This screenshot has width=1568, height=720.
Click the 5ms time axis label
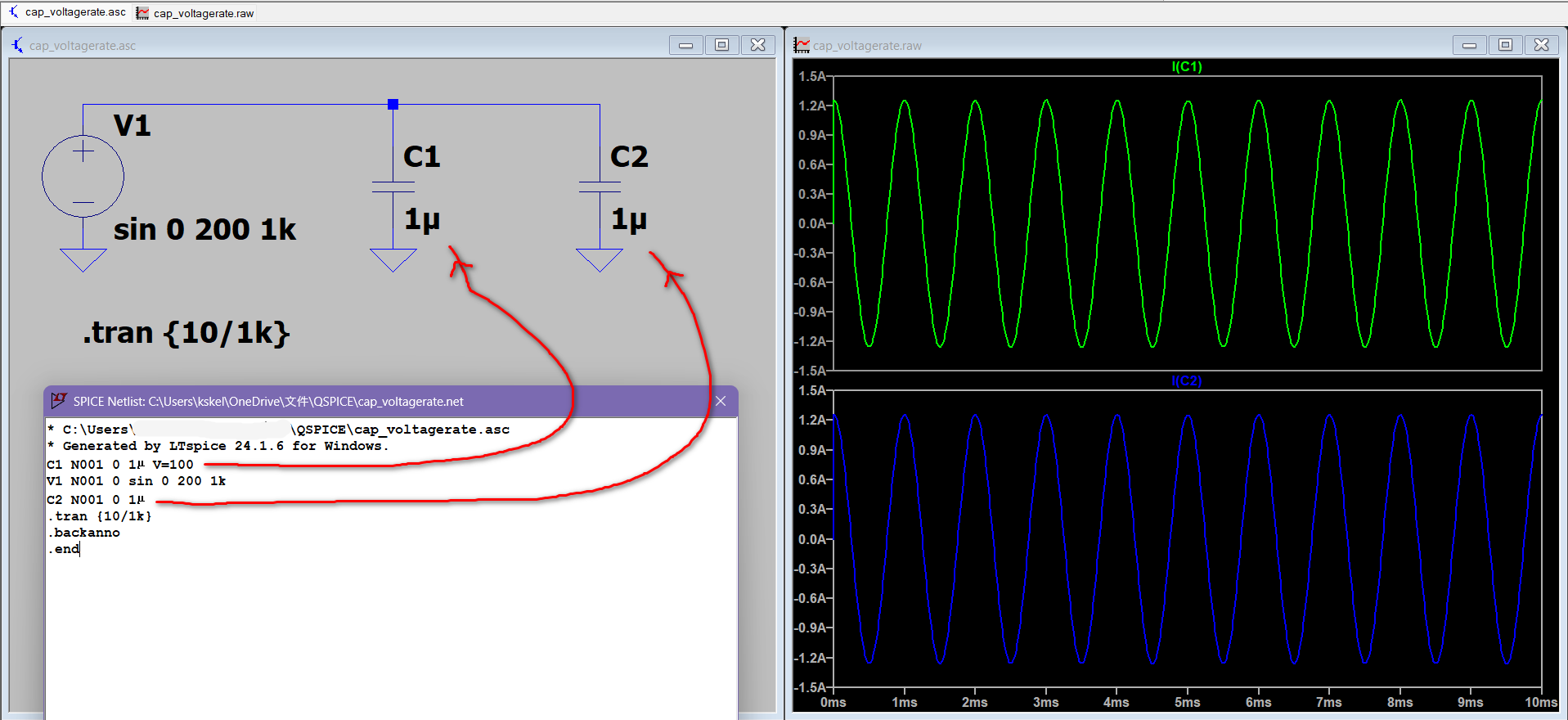[1188, 703]
